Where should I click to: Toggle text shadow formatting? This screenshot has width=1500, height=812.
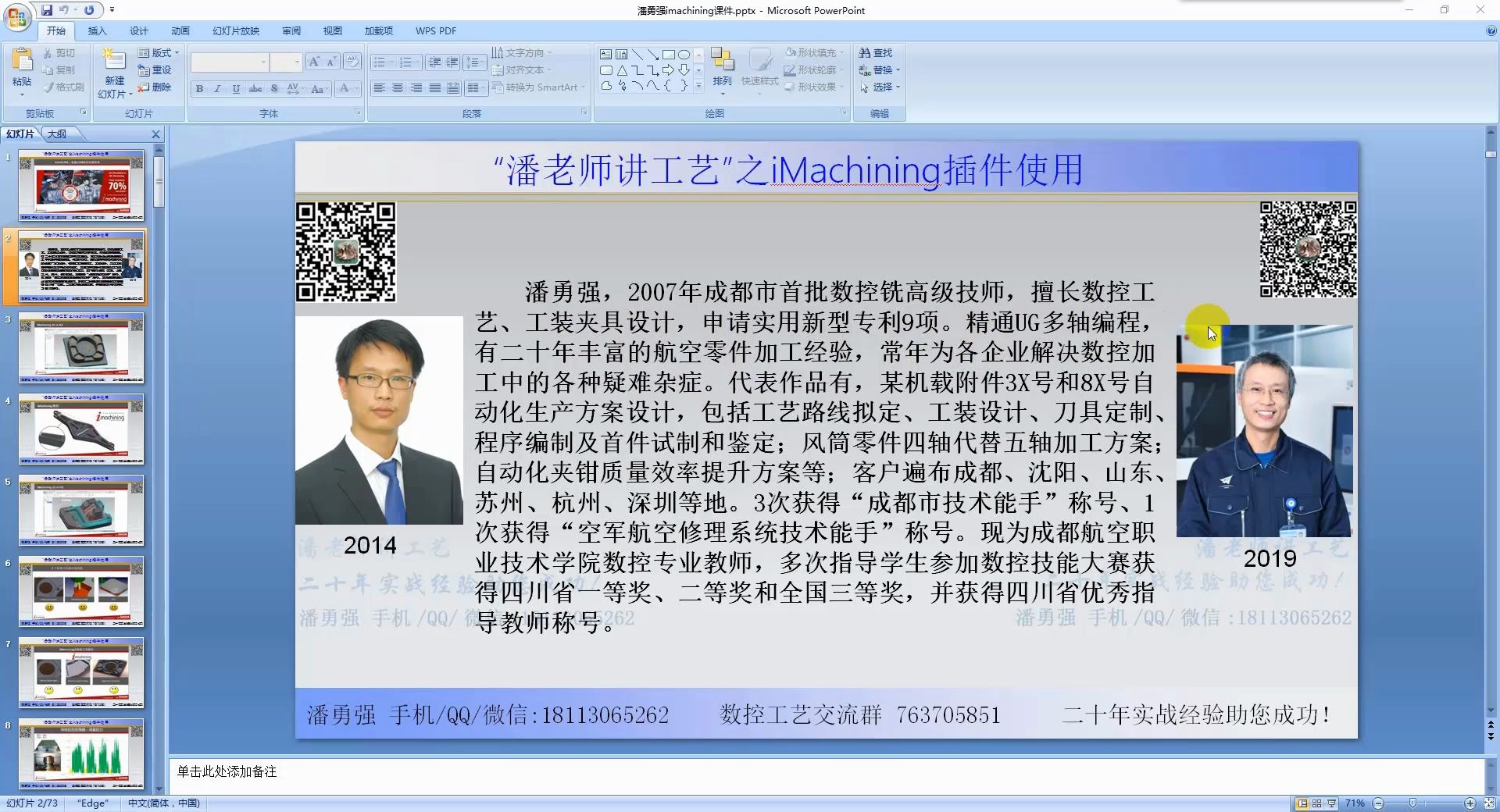pyautogui.click(x=274, y=88)
